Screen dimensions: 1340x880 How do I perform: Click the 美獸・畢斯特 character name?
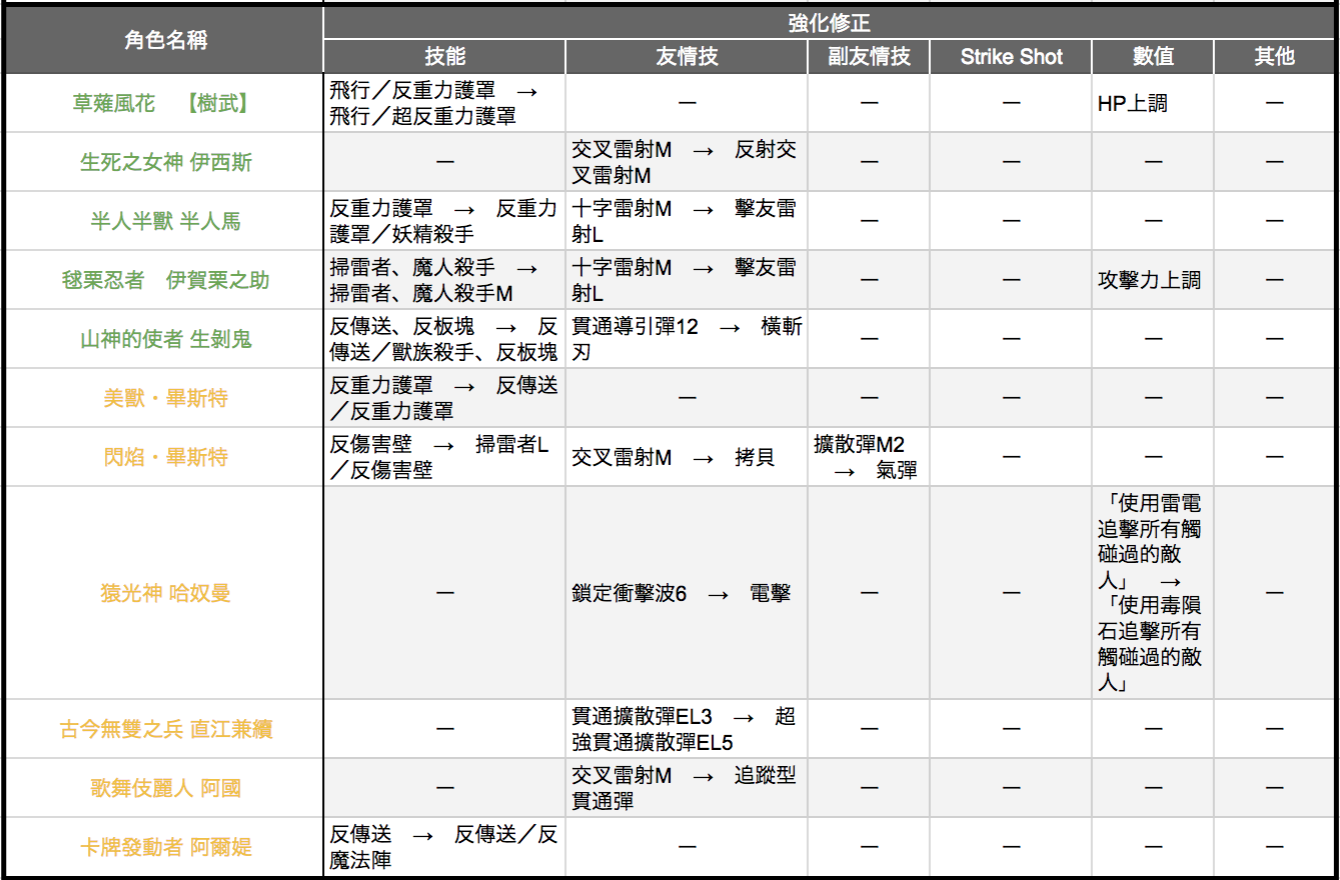click(x=165, y=398)
